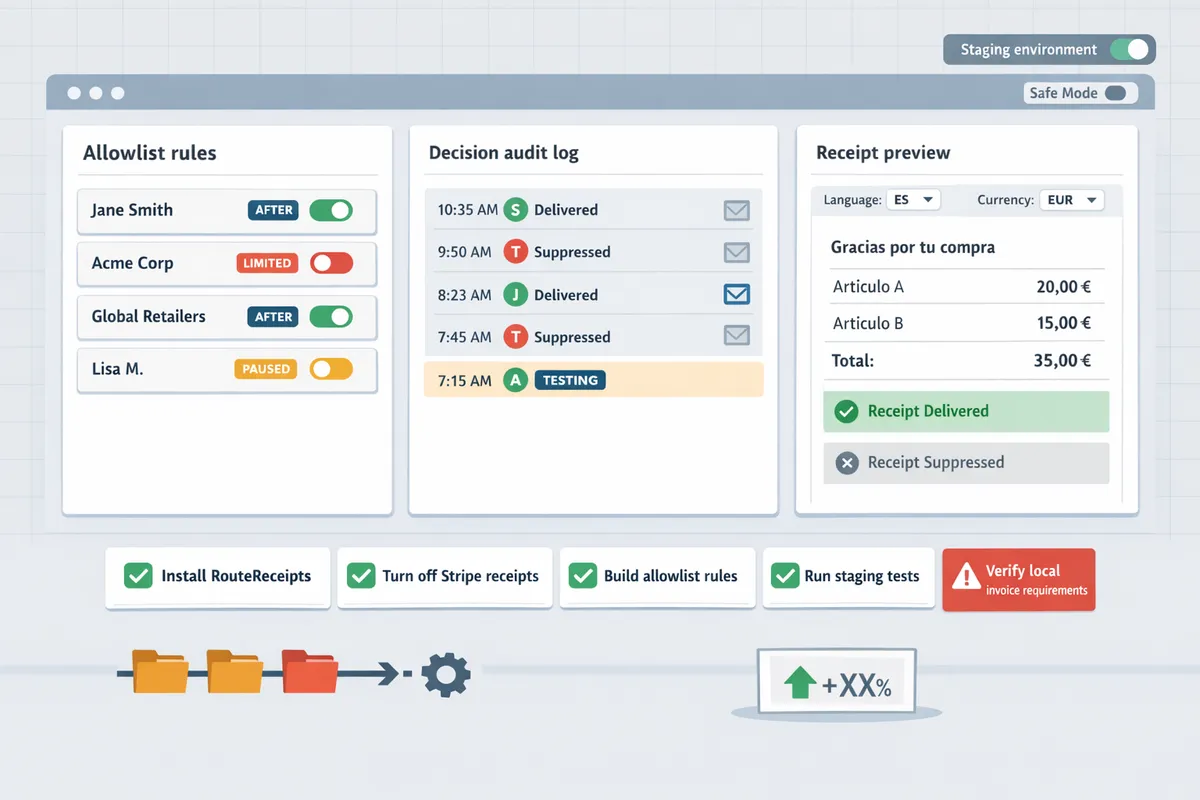Click the envelope icon for 7:45 AM Suppressed
This screenshot has height=800, width=1200.
(737, 337)
